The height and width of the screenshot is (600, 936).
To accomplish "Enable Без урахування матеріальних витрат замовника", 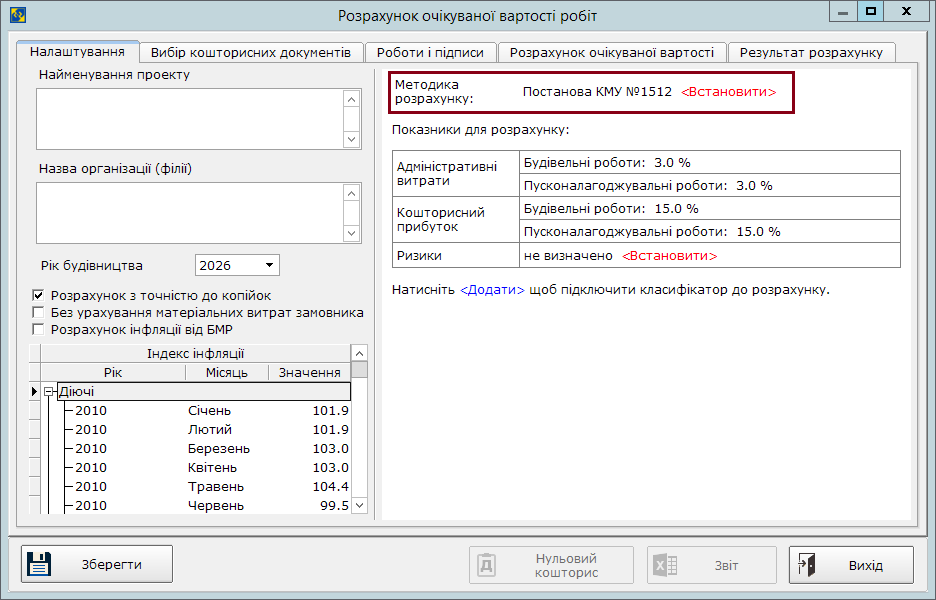I will pyautogui.click(x=39, y=313).
